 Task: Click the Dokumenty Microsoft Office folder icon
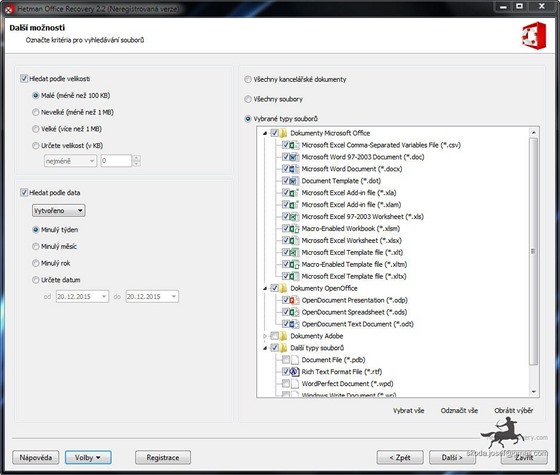(283, 133)
